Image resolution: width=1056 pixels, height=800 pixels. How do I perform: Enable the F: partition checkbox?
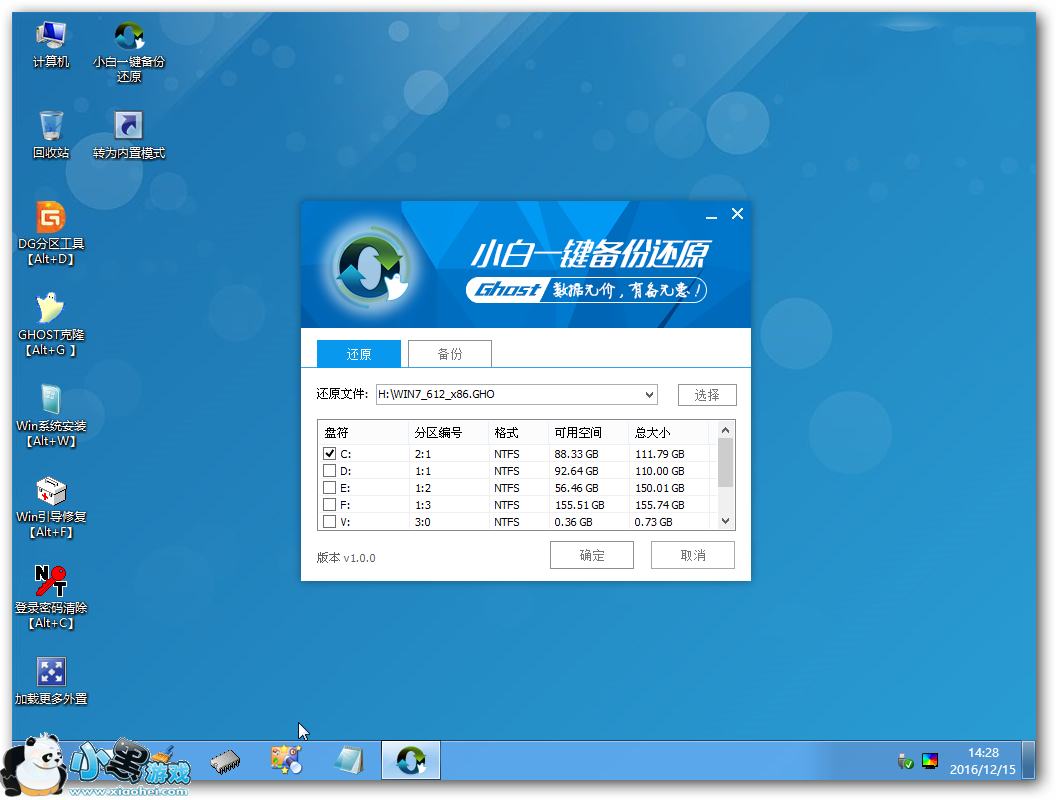[330, 505]
